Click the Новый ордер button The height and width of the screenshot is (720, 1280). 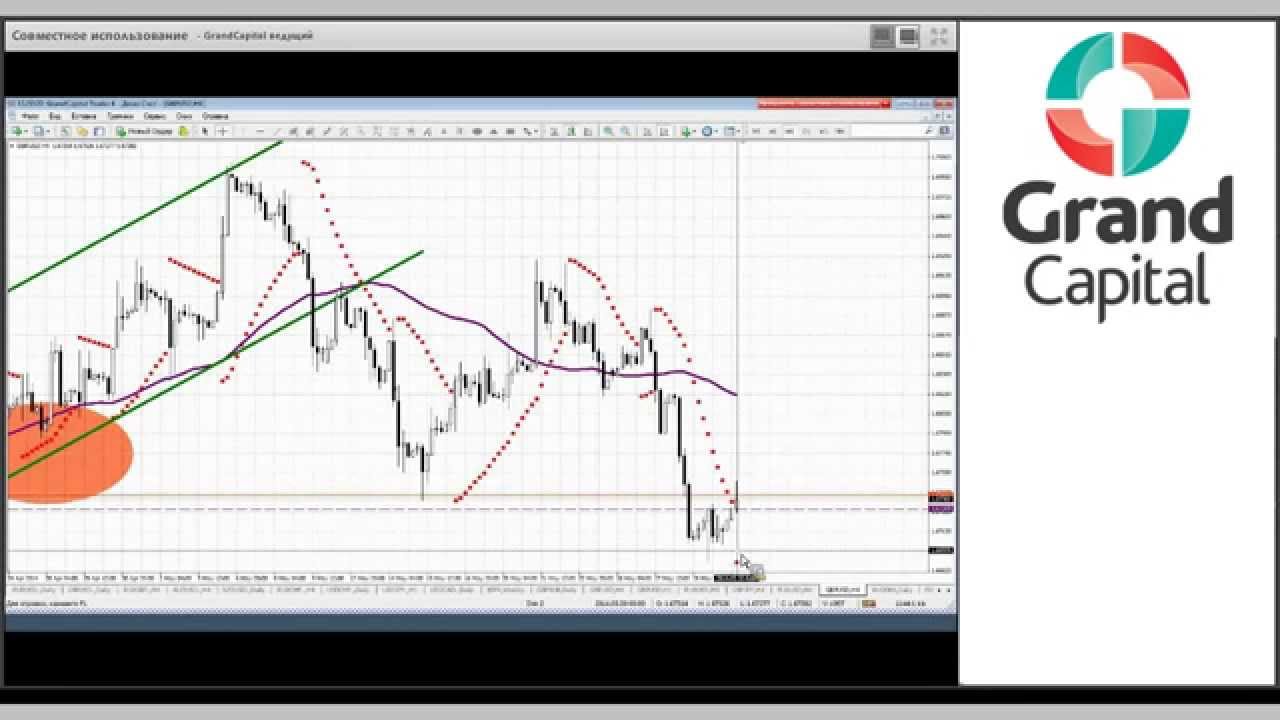point(145,131)
